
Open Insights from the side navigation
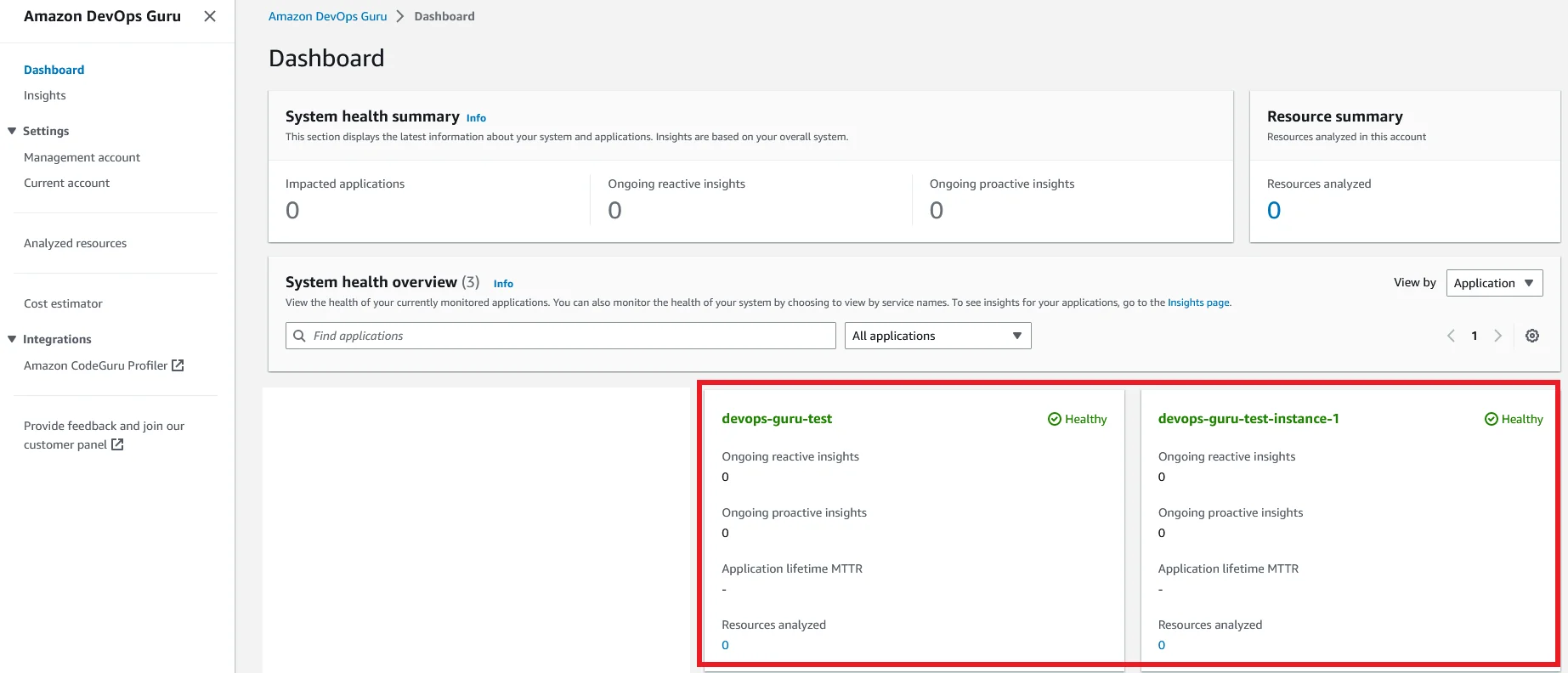tap(45, 95)
